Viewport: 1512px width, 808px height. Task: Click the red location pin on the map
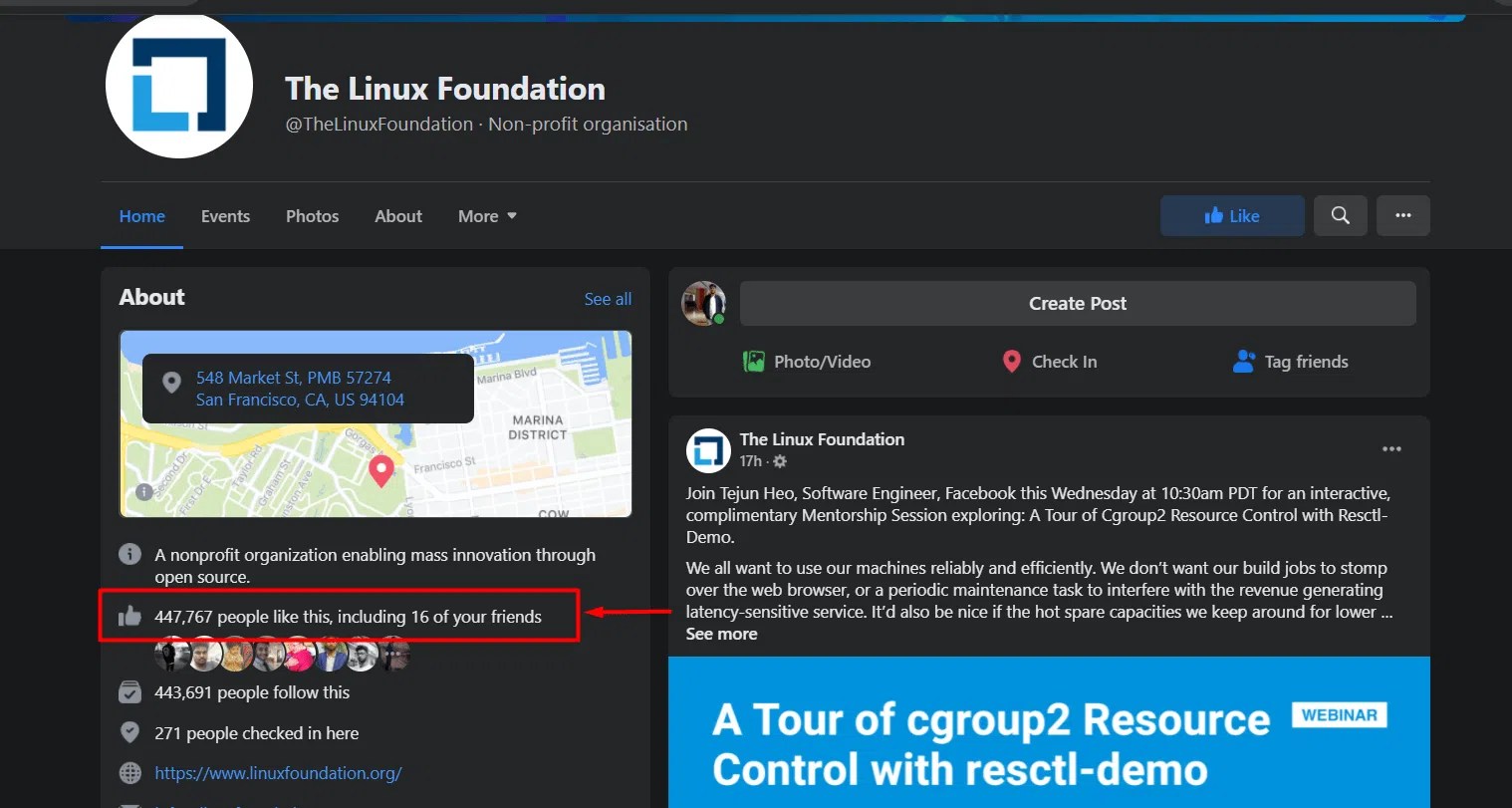pos(380,470)
